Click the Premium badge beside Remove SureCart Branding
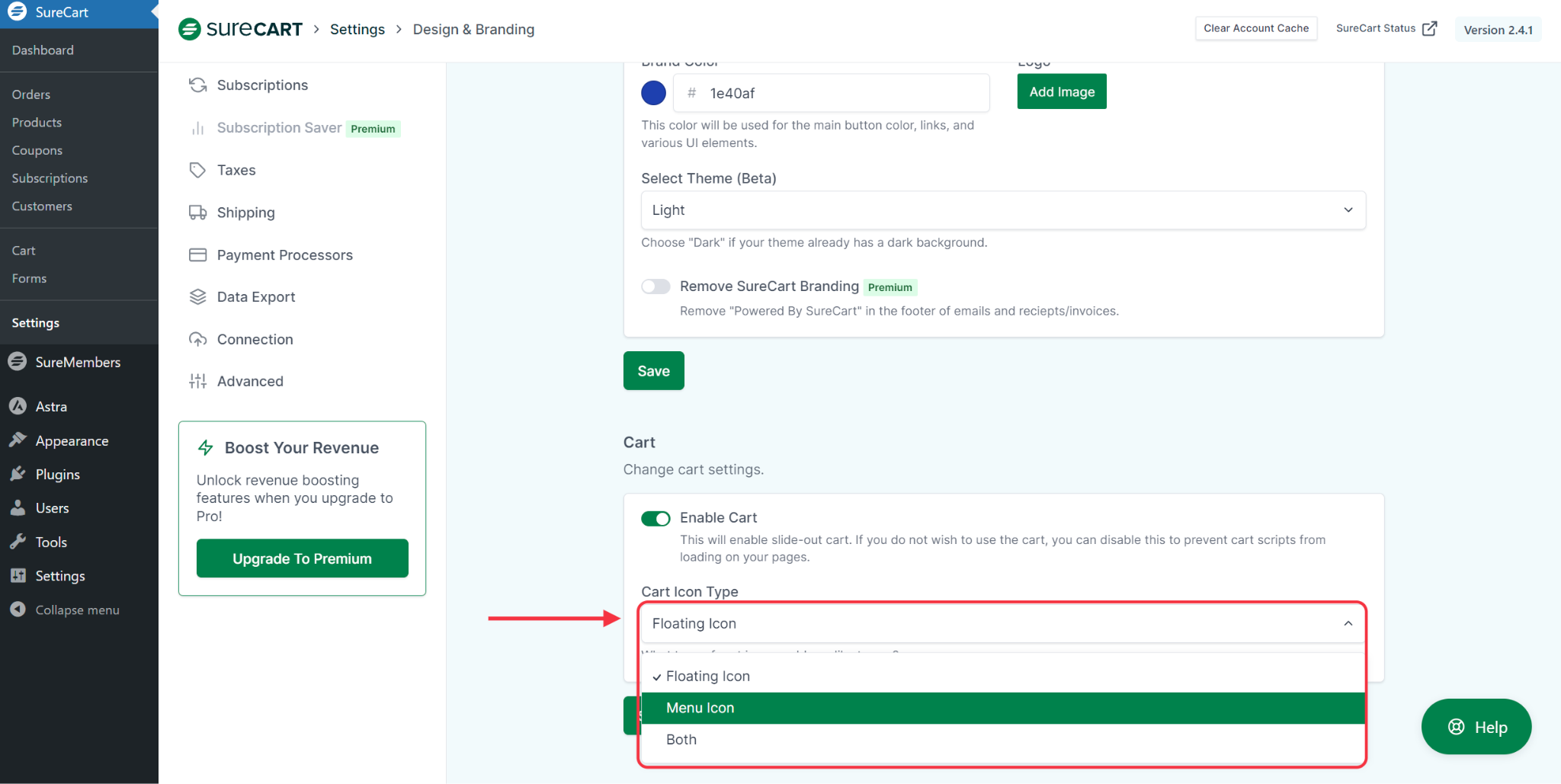1561x784 pixels. (890, 287)
